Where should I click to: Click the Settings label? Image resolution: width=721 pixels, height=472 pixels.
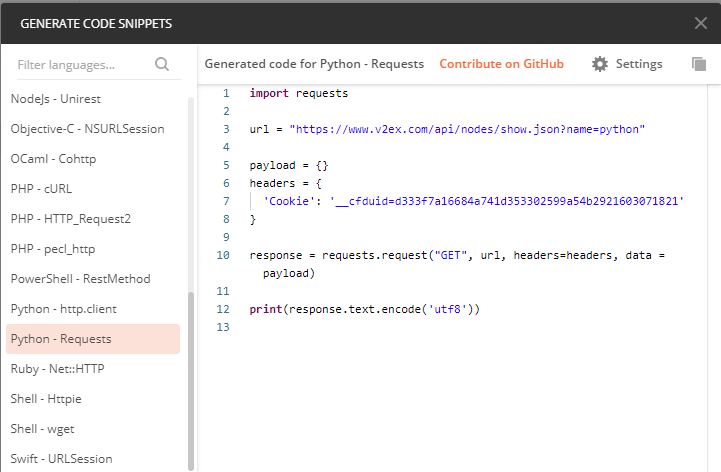pyautogui.click(x=639, y=64)
